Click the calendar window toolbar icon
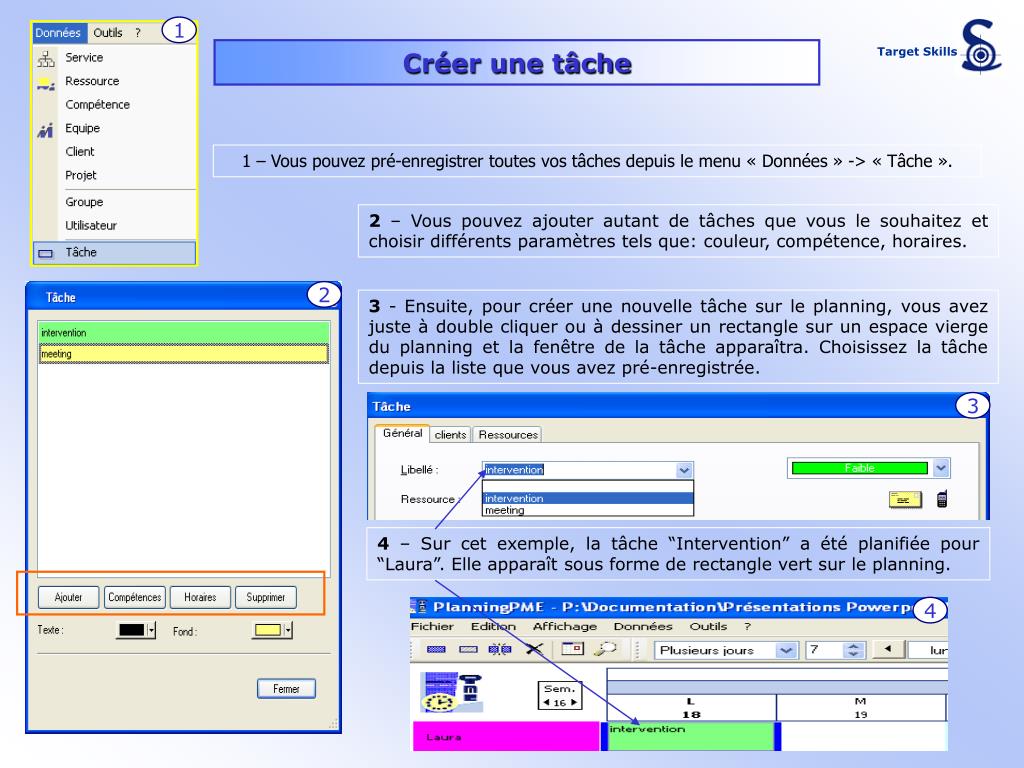 point(572,648)
